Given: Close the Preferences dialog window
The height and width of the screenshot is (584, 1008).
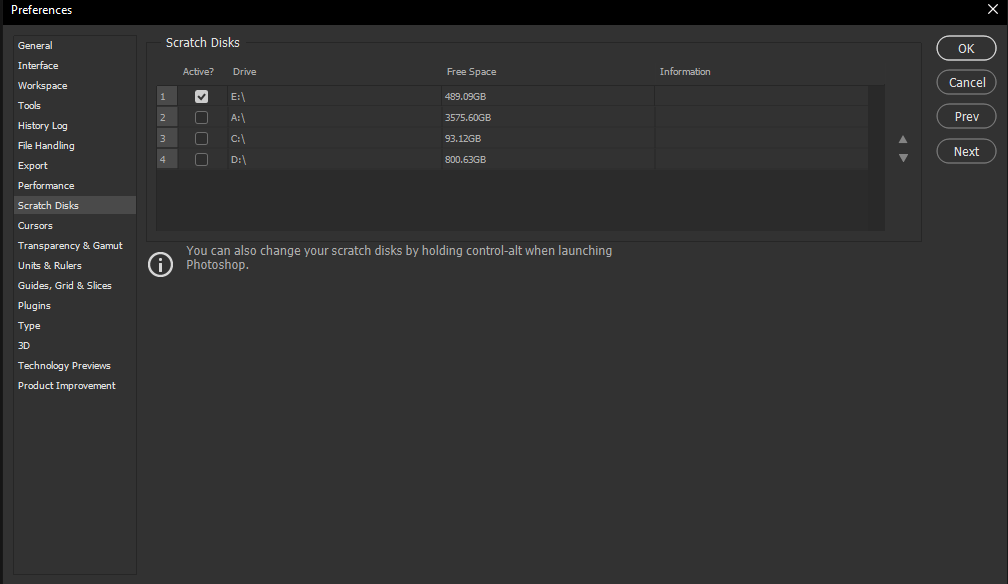Looking at the screenshot, I should (992, 10).
